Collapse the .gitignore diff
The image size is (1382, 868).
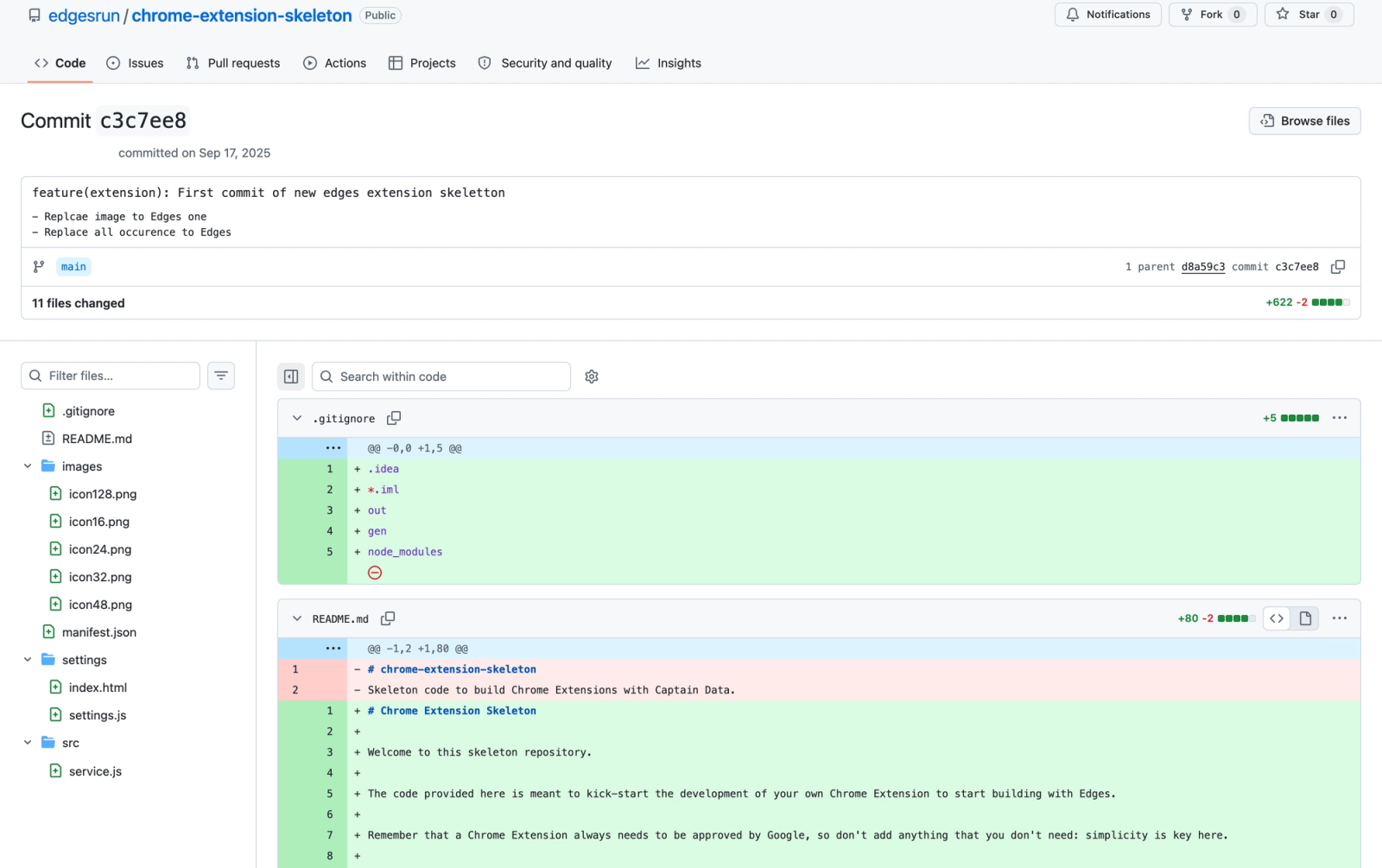(x=297, y=418)
